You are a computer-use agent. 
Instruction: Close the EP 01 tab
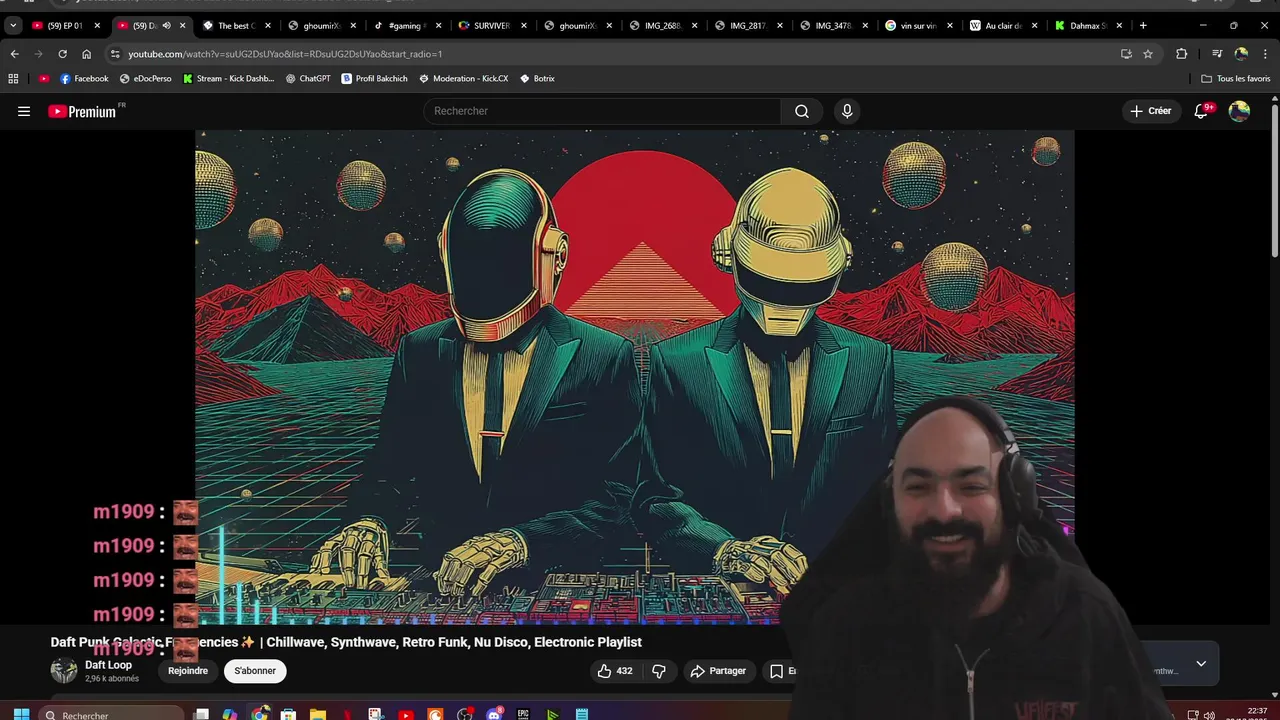point(97,25)
